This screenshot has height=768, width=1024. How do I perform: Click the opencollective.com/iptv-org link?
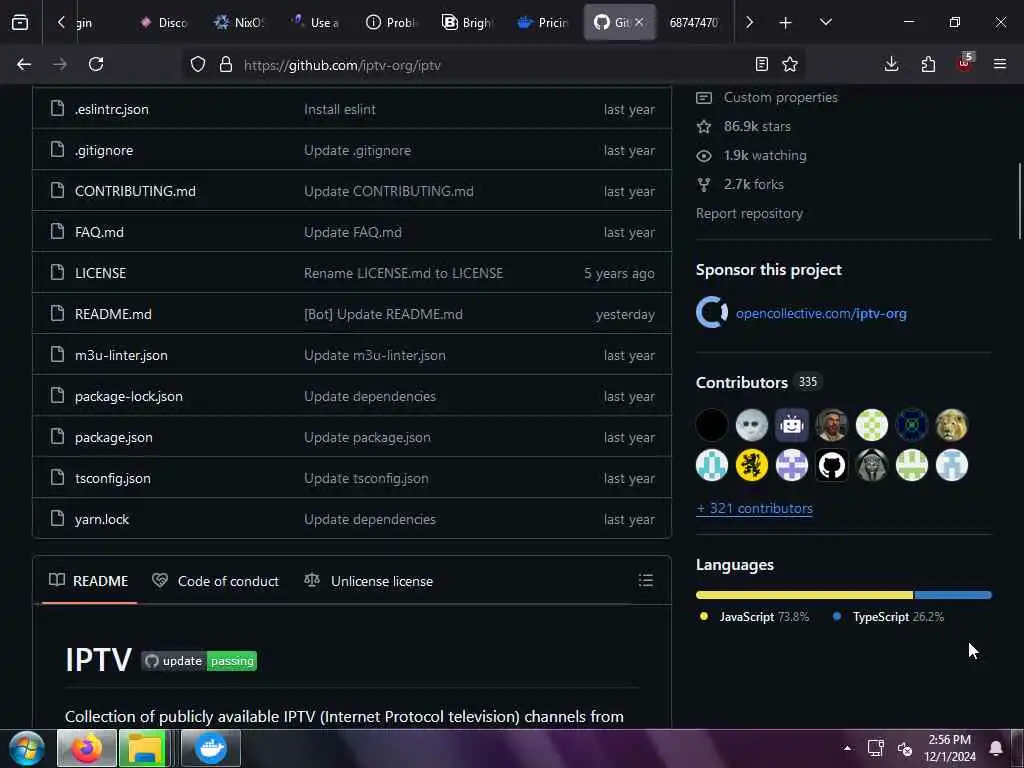[821, 313]
